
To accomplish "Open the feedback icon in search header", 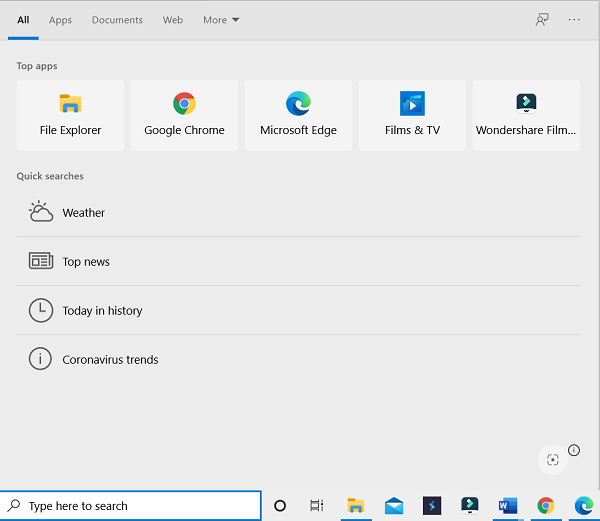I will (x=542, y=19).
